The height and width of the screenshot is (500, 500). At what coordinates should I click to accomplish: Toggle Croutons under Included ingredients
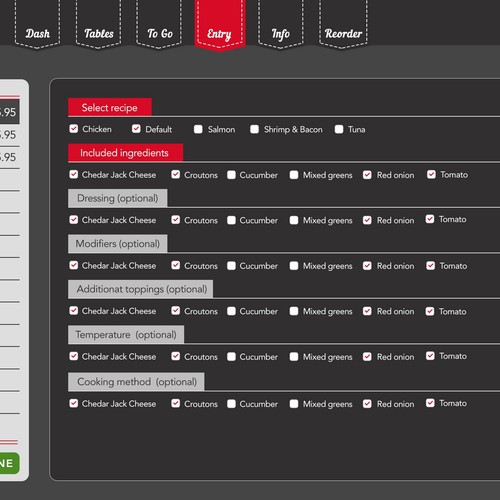pyautogui.click(x=176, y=174)
